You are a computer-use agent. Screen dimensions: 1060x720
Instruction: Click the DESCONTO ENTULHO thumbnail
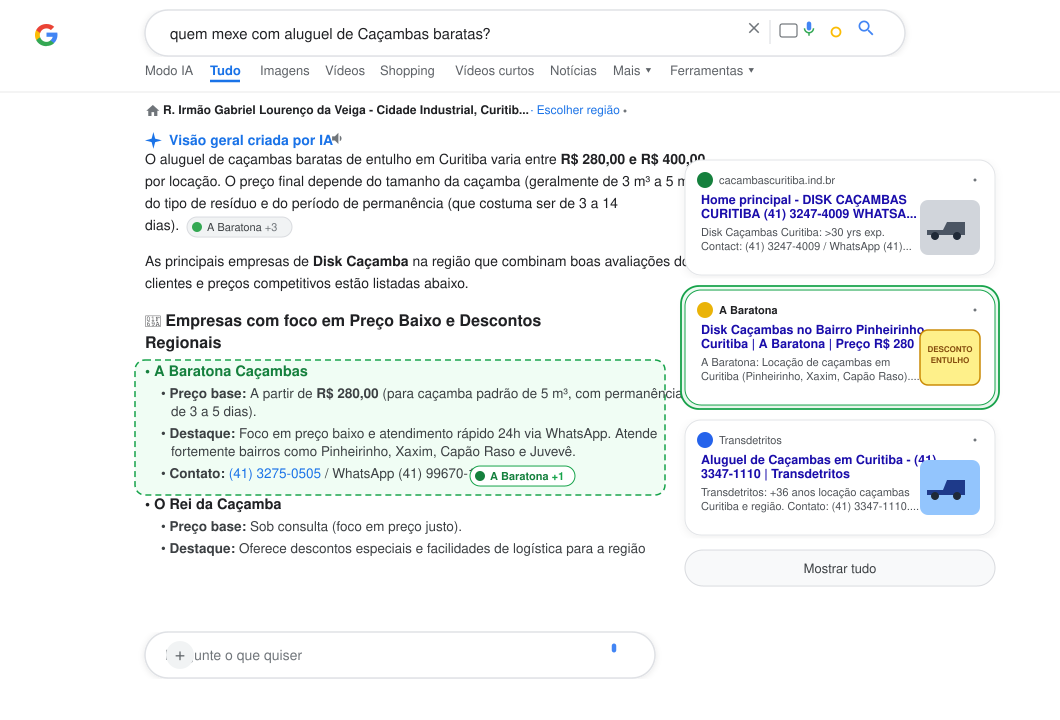[950, 357]
